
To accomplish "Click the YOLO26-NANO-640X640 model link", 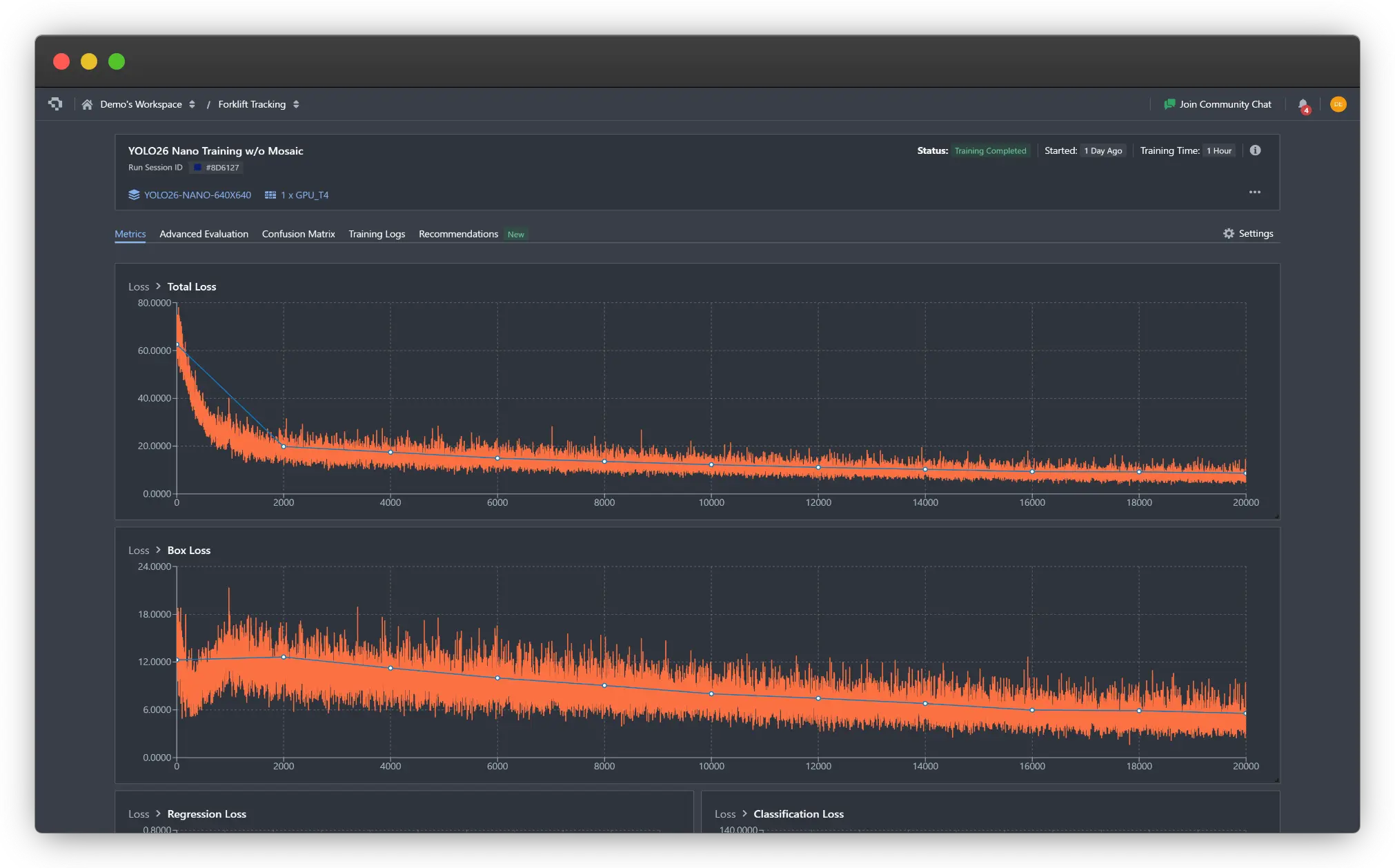I will click(197, 195).
